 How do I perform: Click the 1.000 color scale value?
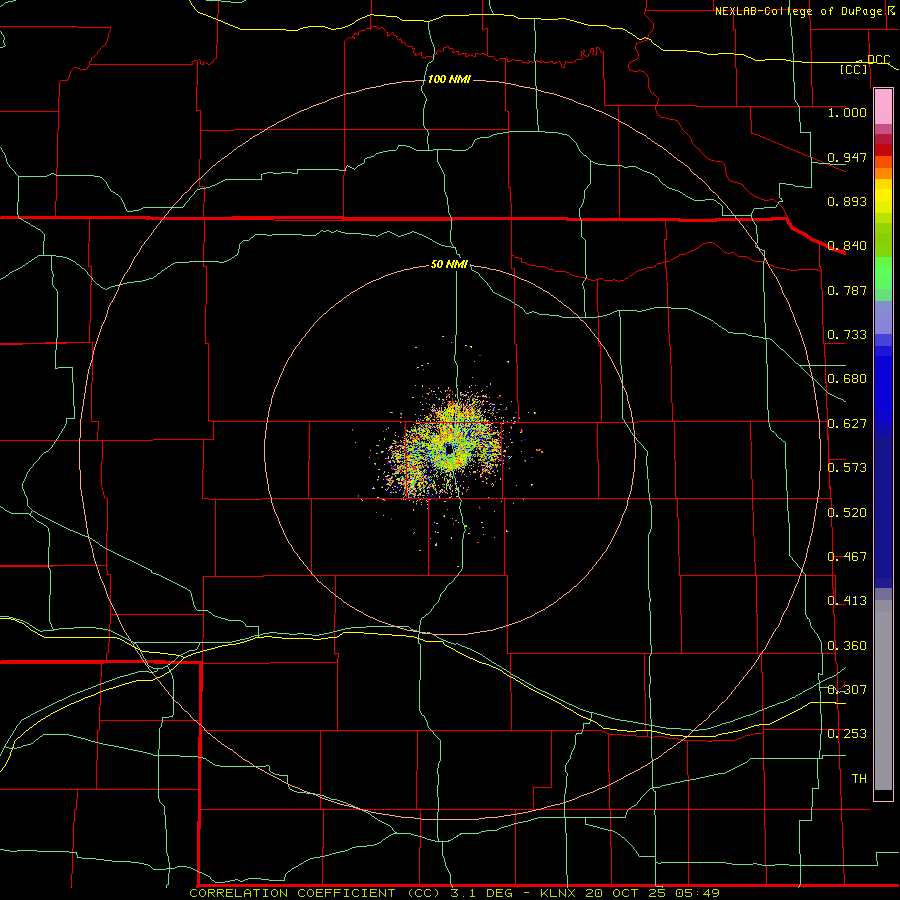(x=847, y=112)
